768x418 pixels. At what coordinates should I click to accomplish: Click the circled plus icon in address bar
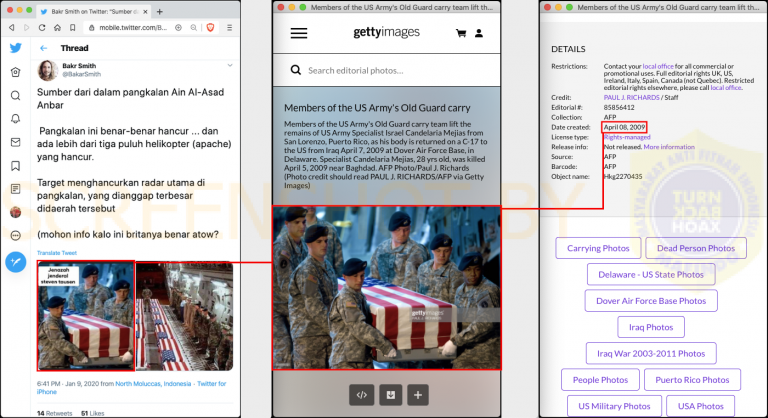click(x=178, y=27)
